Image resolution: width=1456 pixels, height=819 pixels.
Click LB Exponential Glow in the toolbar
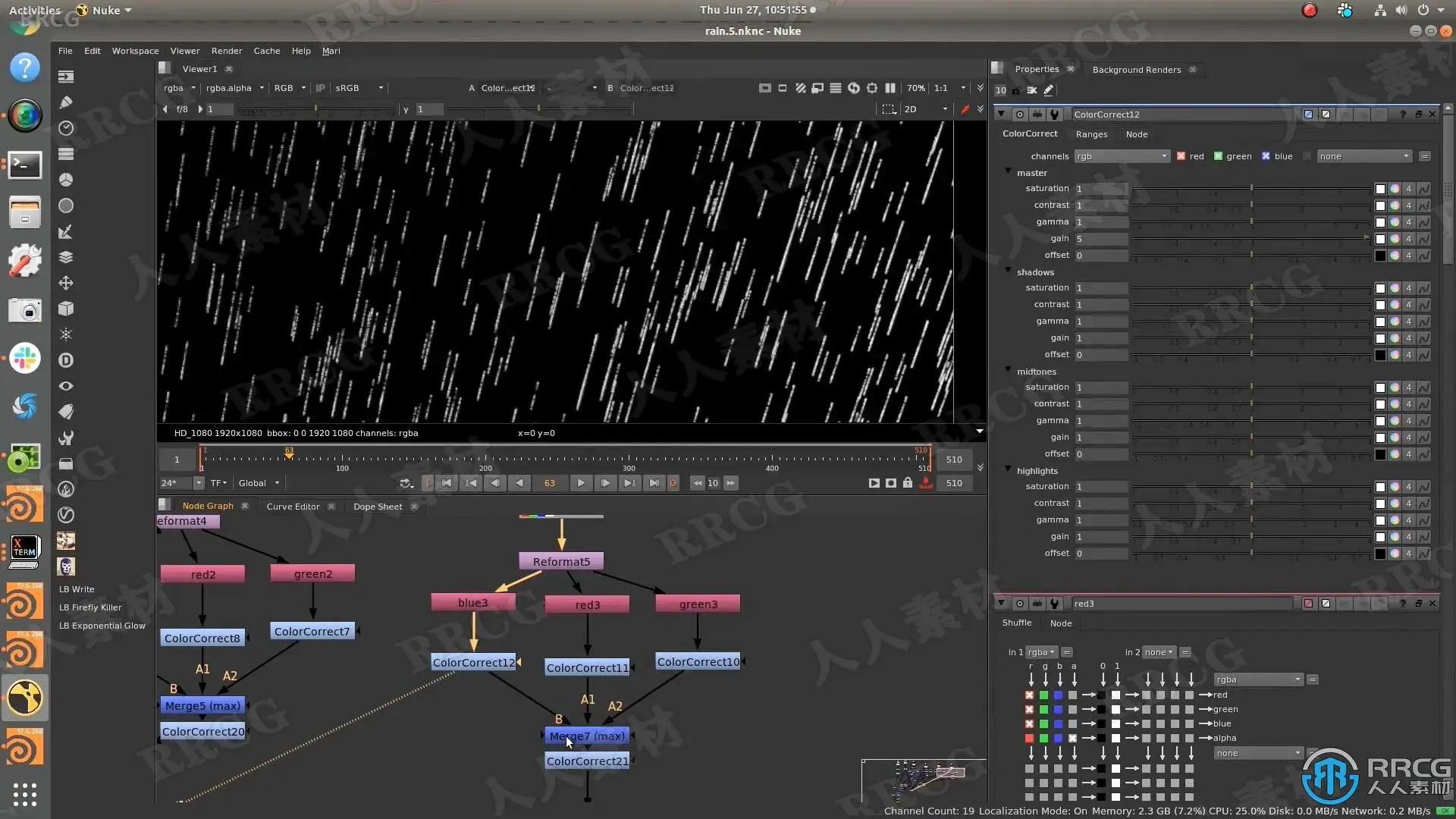click(x=102, y=626)
